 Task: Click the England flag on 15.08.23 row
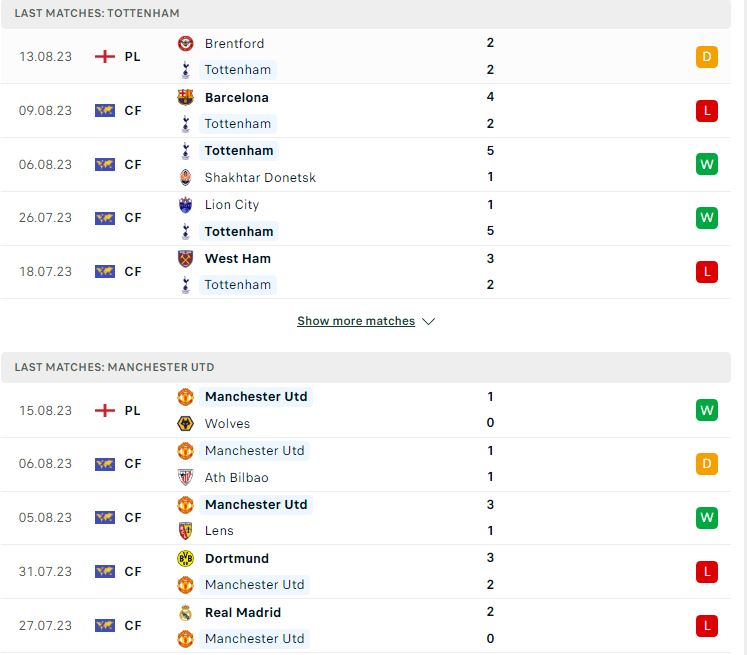coord(105,410)
